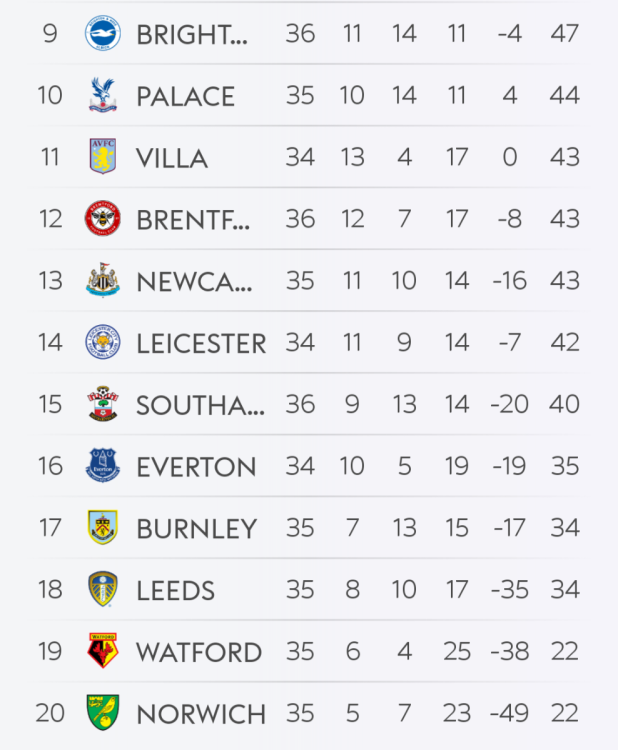
Task: Open the PALACE team name link
Action: click(185, 97)
